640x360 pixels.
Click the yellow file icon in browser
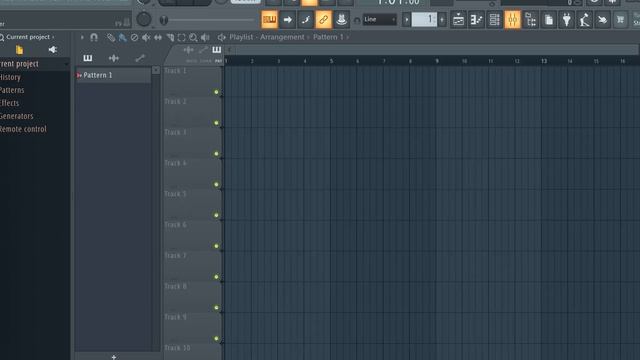coord(19,50)
